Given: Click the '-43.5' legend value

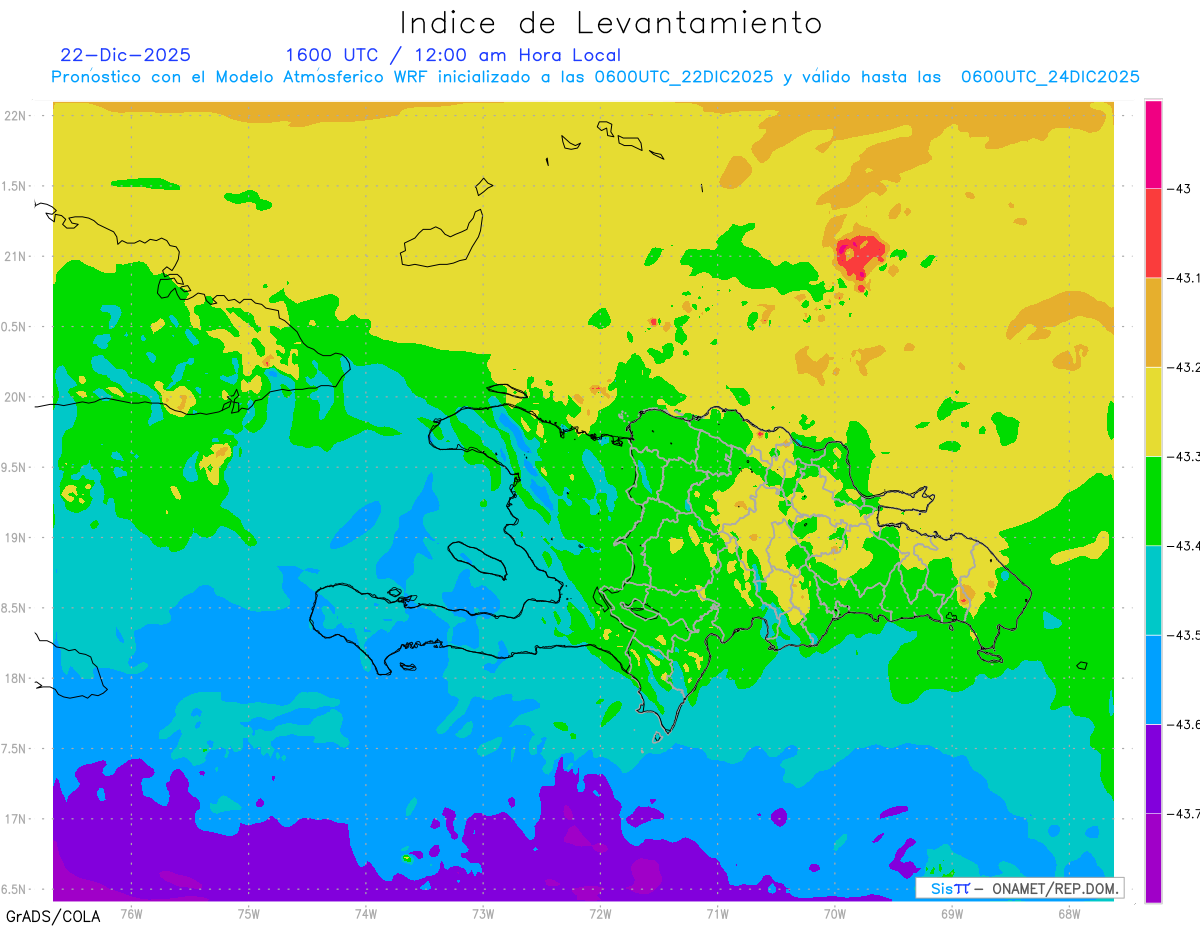Looking at the screenshot, I should point(1184,635).
